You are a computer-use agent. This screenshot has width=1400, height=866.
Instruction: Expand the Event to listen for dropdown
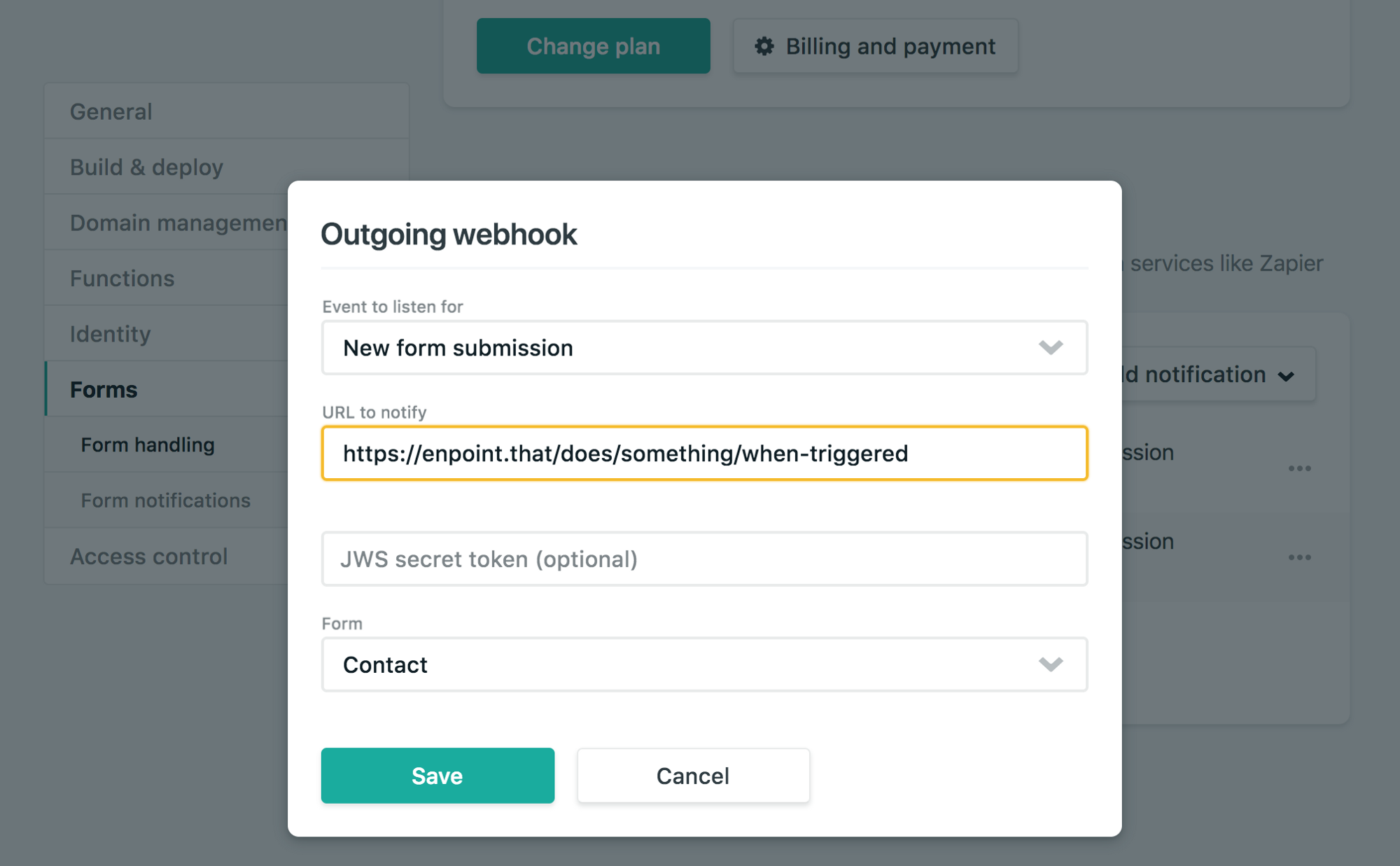pos(1051,347)
